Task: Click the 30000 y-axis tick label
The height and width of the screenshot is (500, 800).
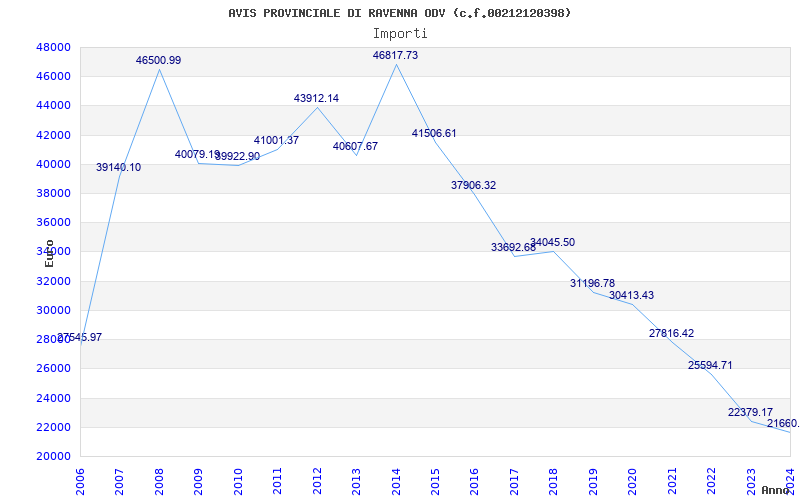Action: pyautogui.click(x=53, y=310)
